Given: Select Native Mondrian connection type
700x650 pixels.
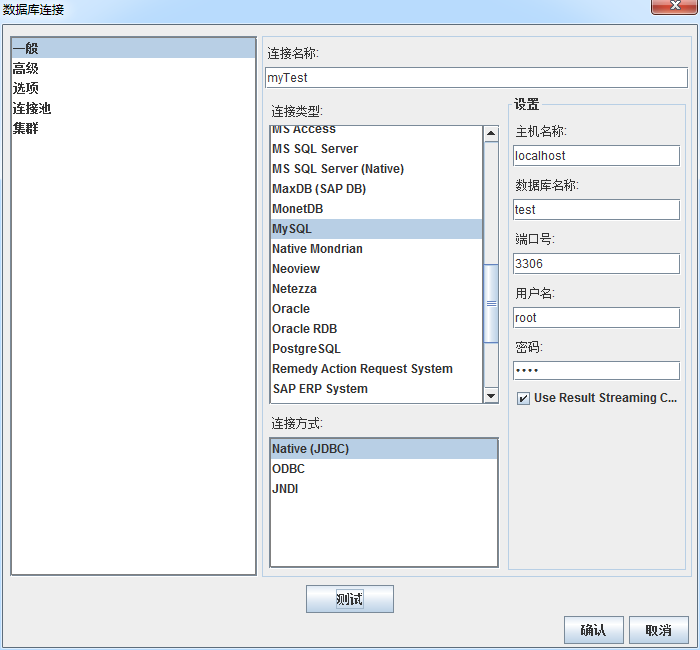Looking at the screenshot, I should (376, 249).
